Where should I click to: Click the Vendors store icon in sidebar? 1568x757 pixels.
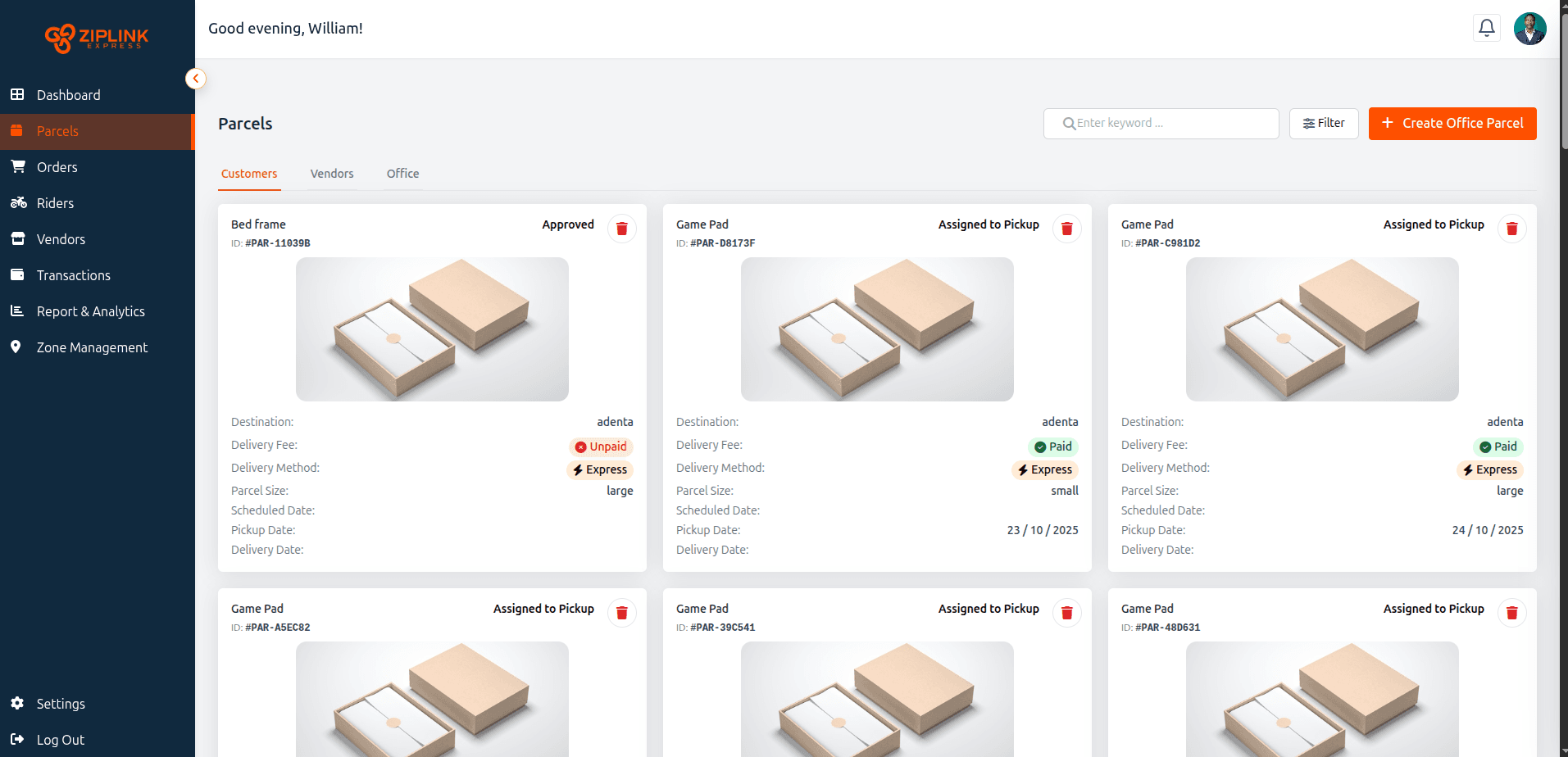[17, 238]
